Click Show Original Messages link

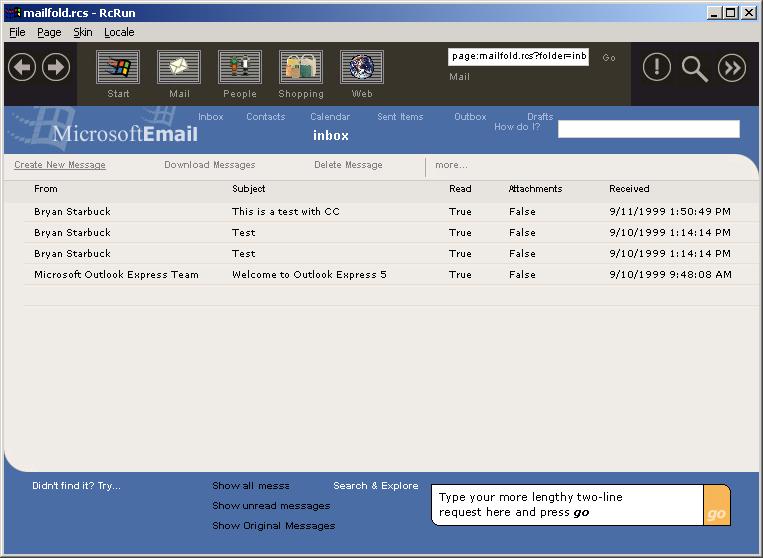[273, 526]
